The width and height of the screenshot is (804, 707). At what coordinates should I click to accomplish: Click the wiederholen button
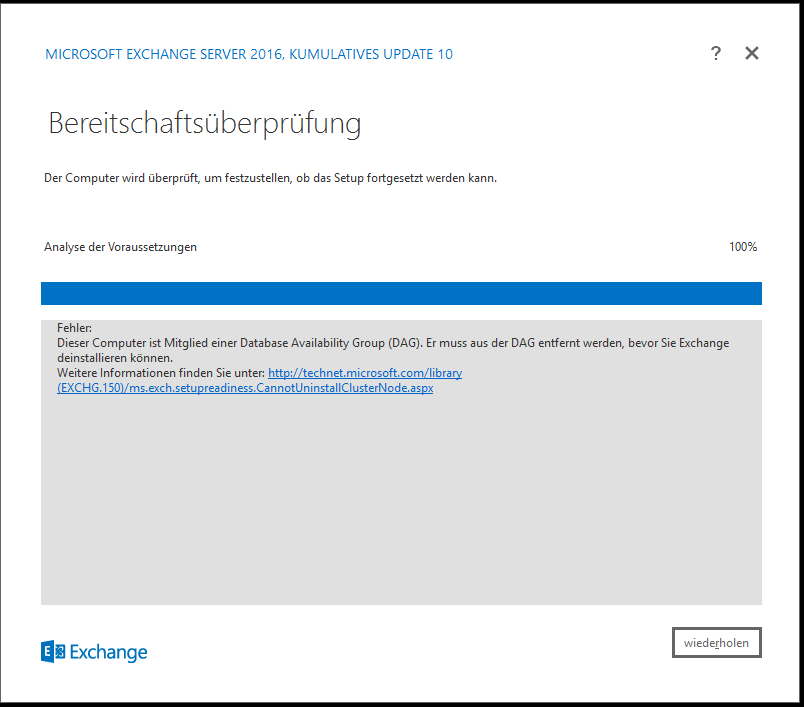point(716,642)
